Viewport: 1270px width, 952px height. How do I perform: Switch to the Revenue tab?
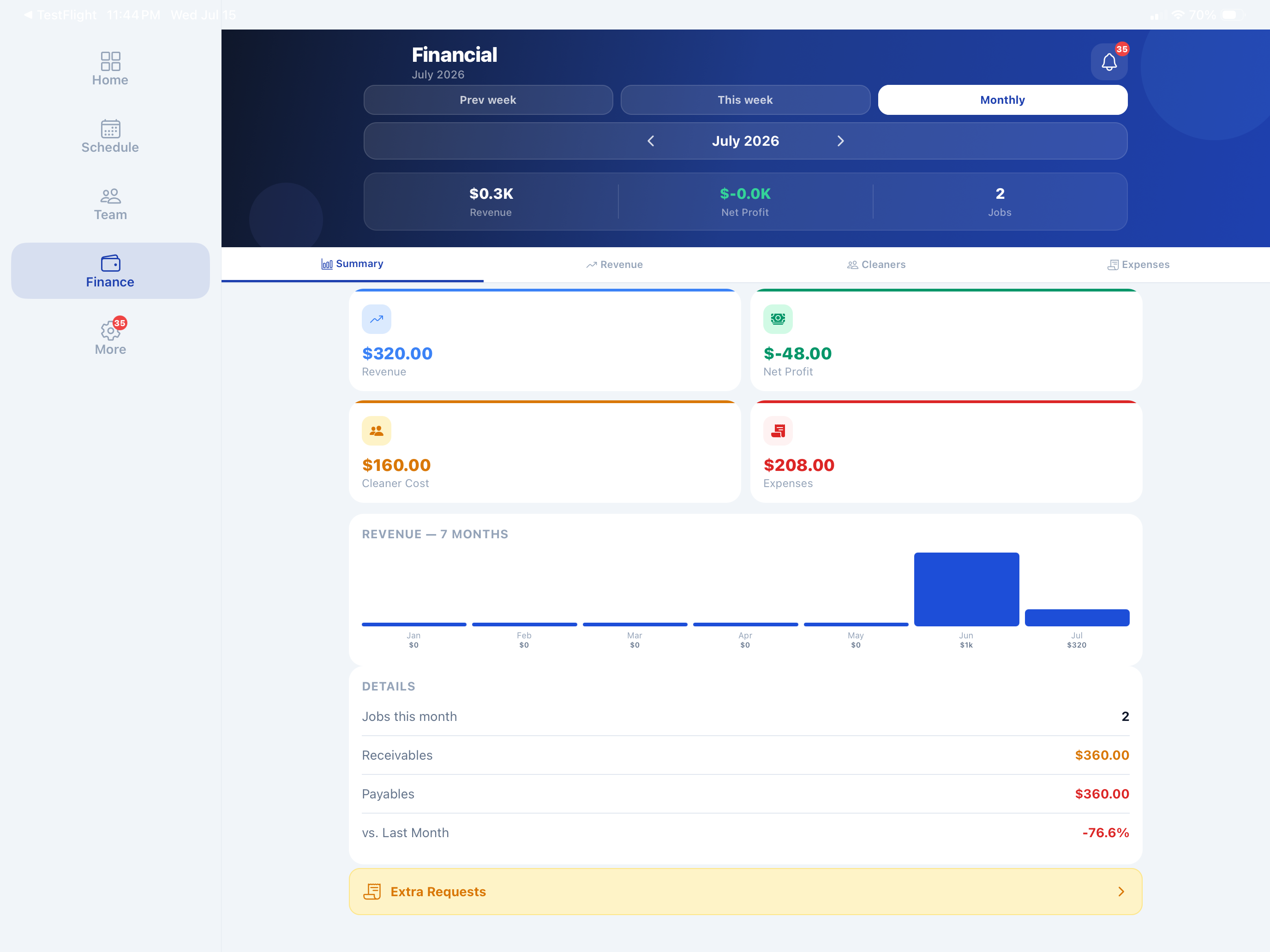[614, 265]
